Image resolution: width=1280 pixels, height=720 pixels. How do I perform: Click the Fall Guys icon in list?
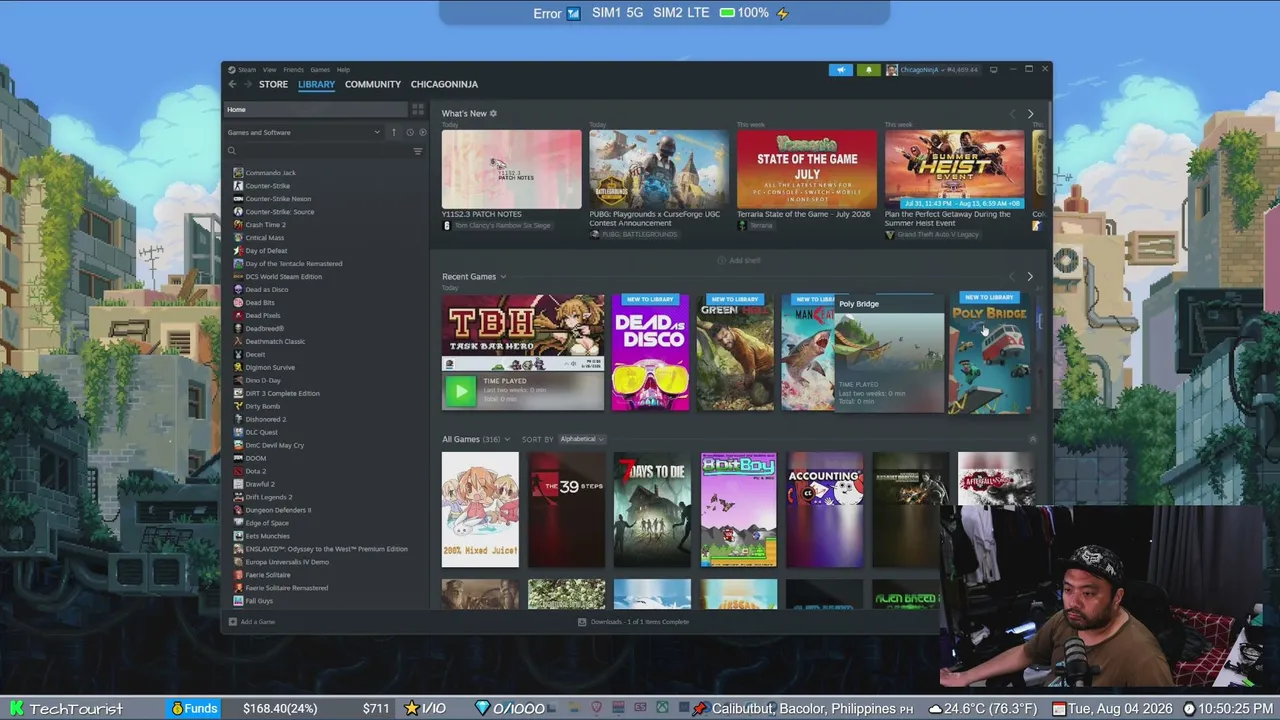click(238, 601)
